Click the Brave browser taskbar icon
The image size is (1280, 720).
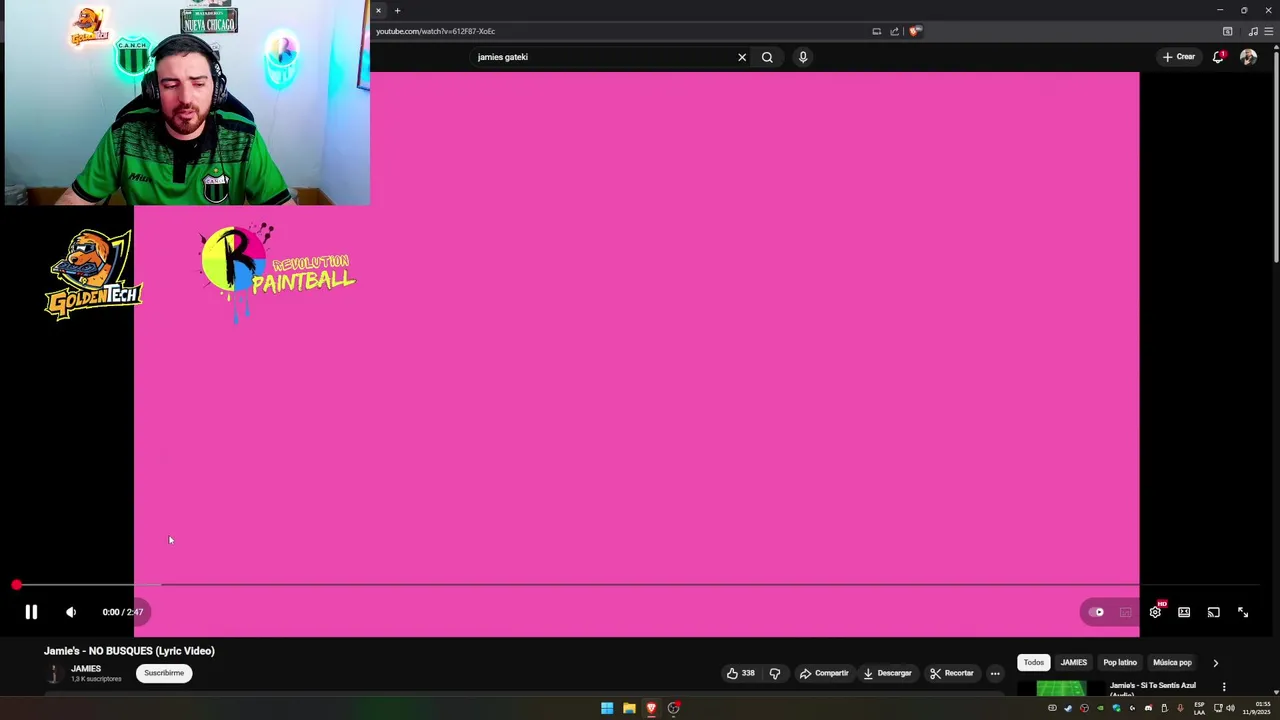point(651,708)
